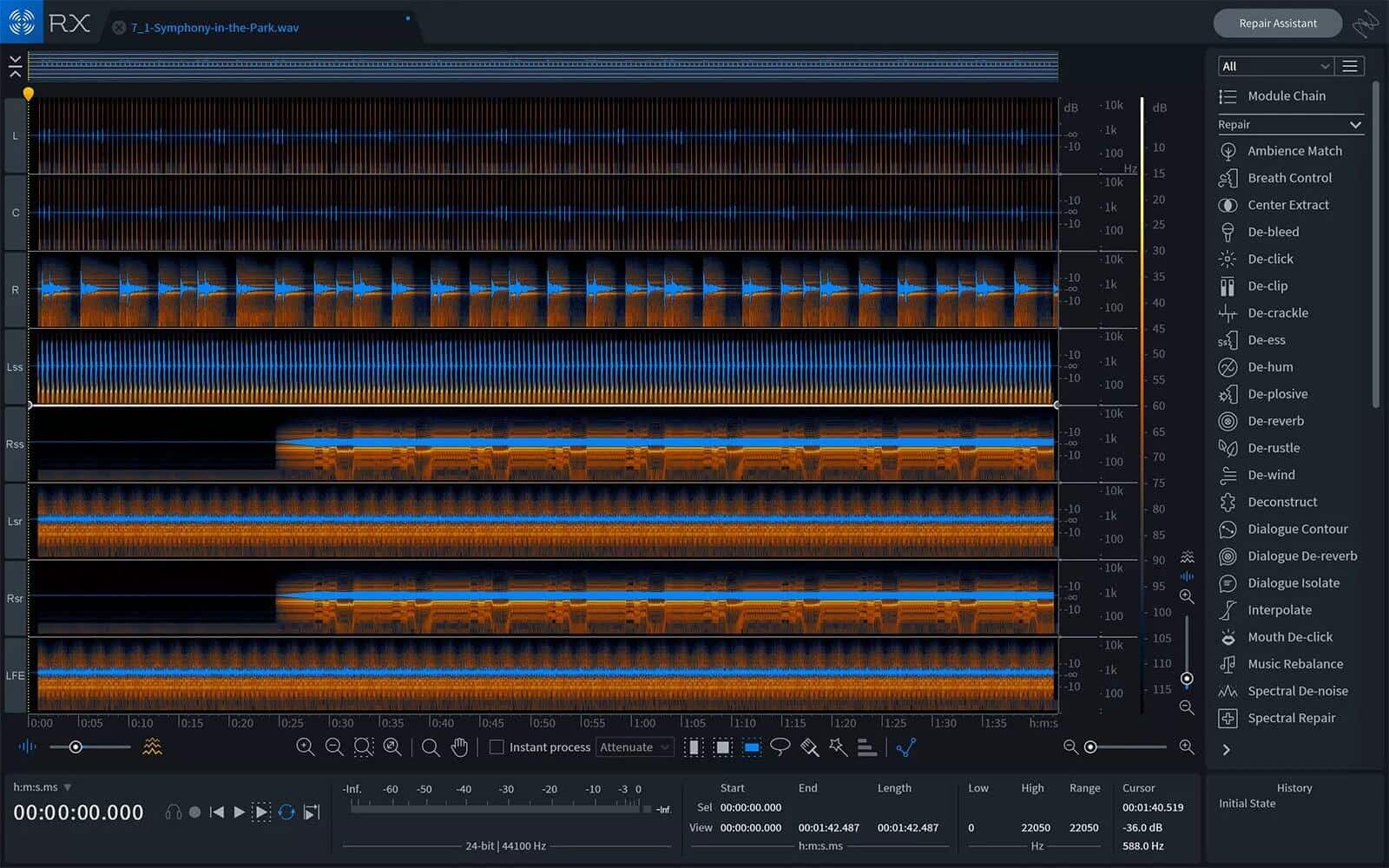The width and height of the screenshot is (1389, 868).
Task: Open the Dialogue Contour module
Action: [1283, 529]
